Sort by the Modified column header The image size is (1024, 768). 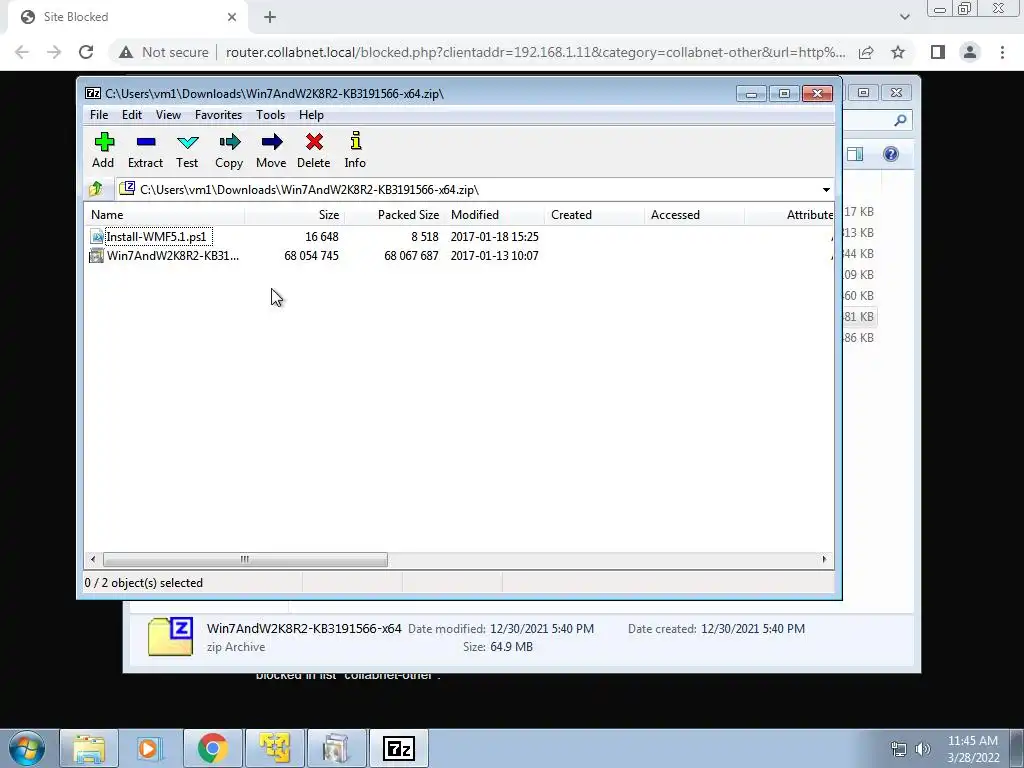pyautogui.click(x=495, y=215)
